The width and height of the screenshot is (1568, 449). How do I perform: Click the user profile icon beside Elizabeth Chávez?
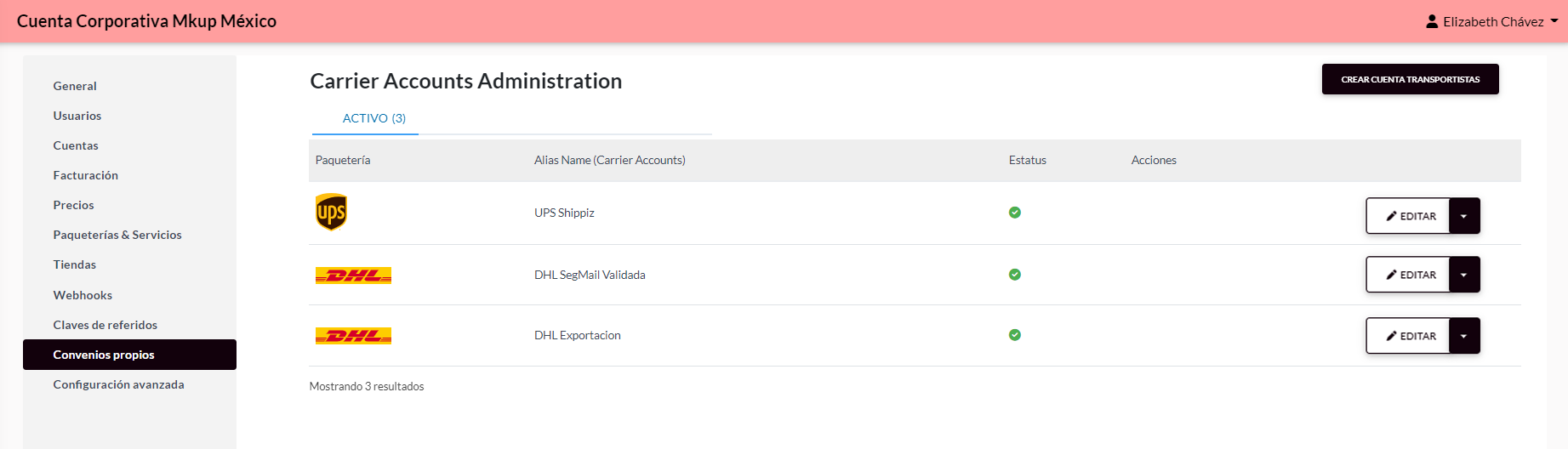tap(1432, 21)
